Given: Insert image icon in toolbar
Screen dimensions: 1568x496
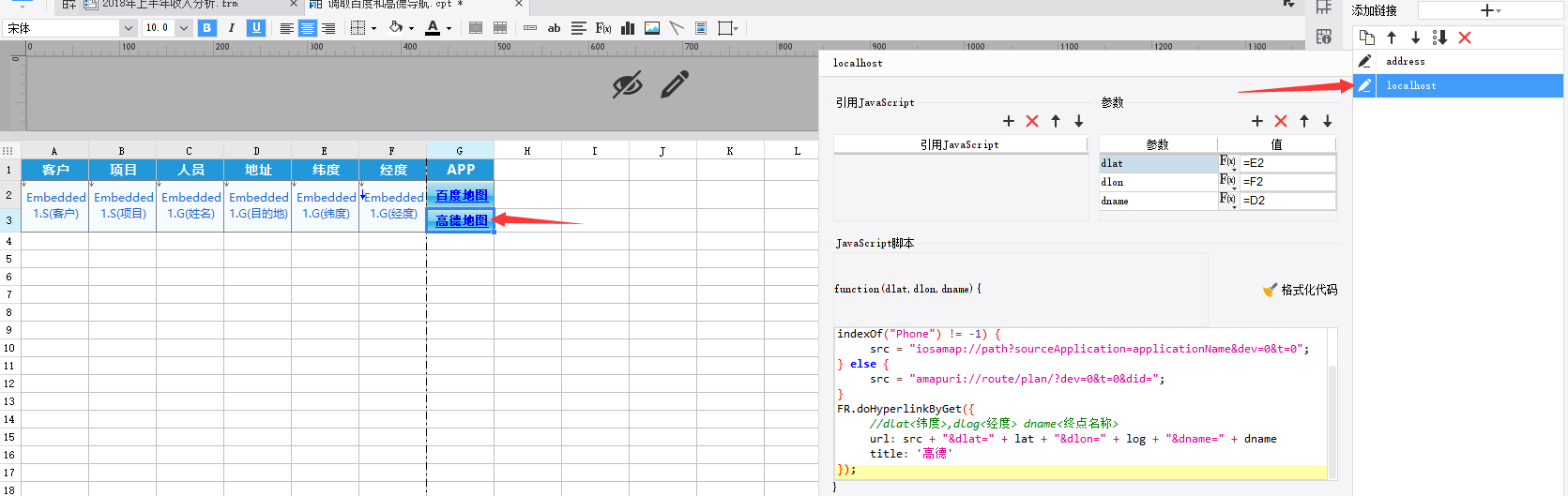Looking at the screenshot, I should pos(652,28).
